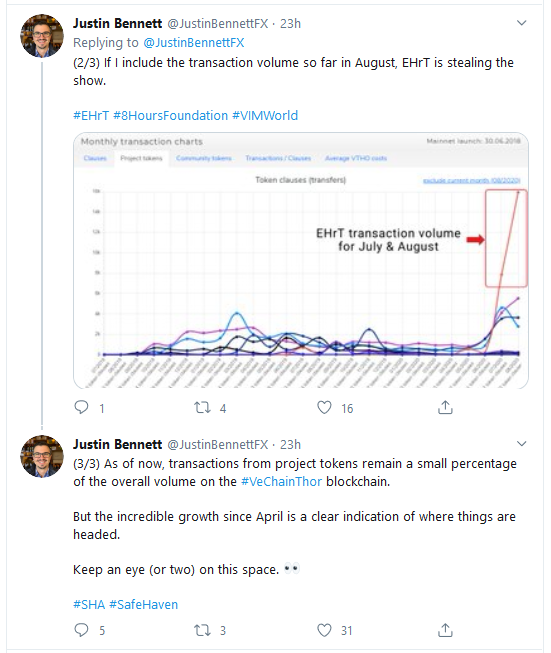The width and height of the screenshot is (551, 653).
Task: Open the @JustinBennettFX reply mention link
Action: click(194, 42)
